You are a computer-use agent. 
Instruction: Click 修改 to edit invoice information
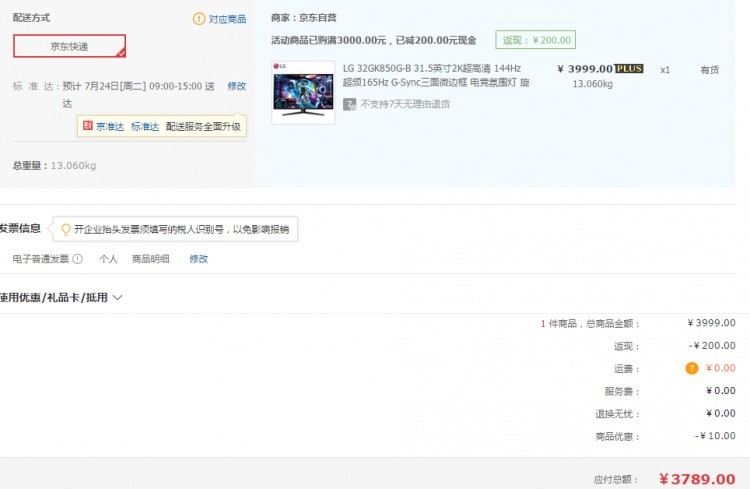coord(199,259)
